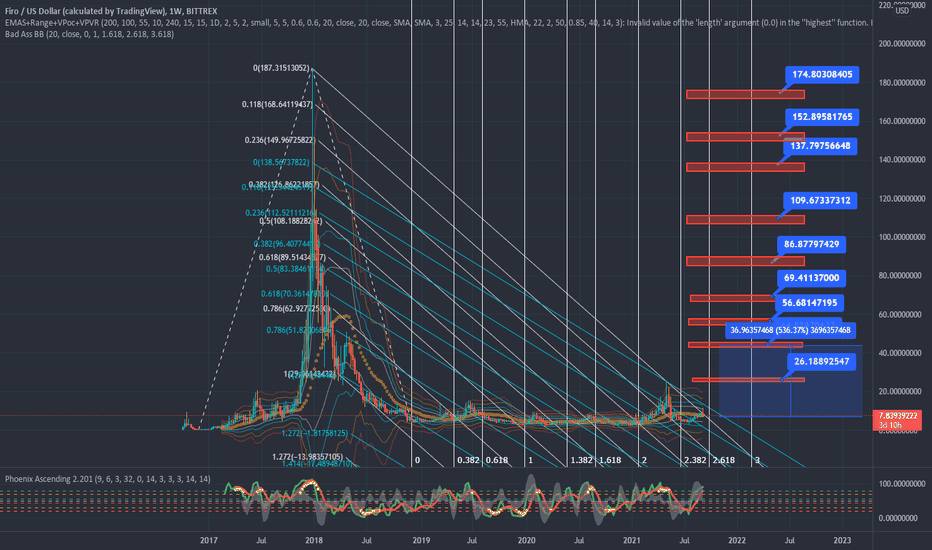Click 2019 on the time axis
Screen dimensions: 932x550
[x=421, y=540]
